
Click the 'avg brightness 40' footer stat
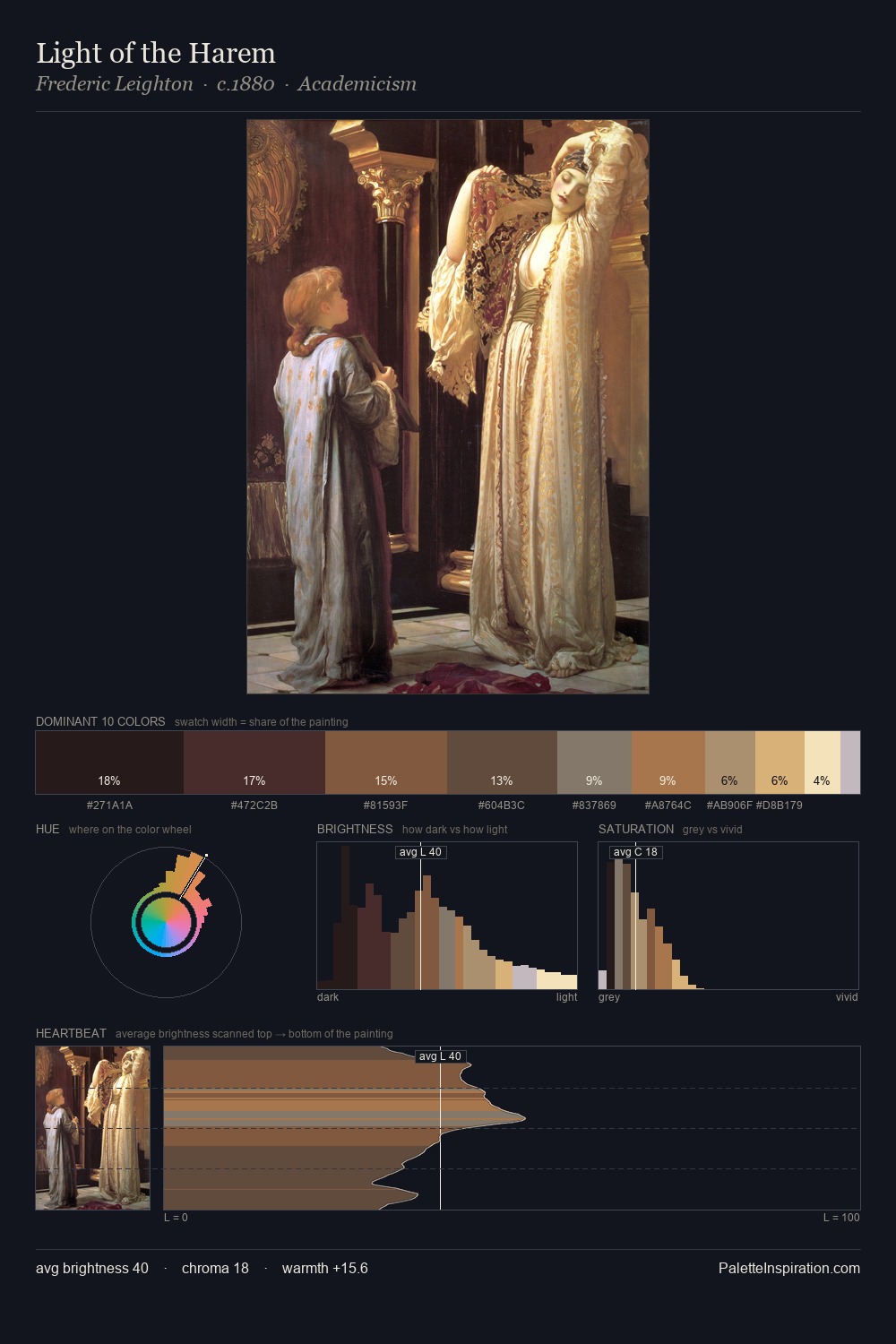(92, 1269)
